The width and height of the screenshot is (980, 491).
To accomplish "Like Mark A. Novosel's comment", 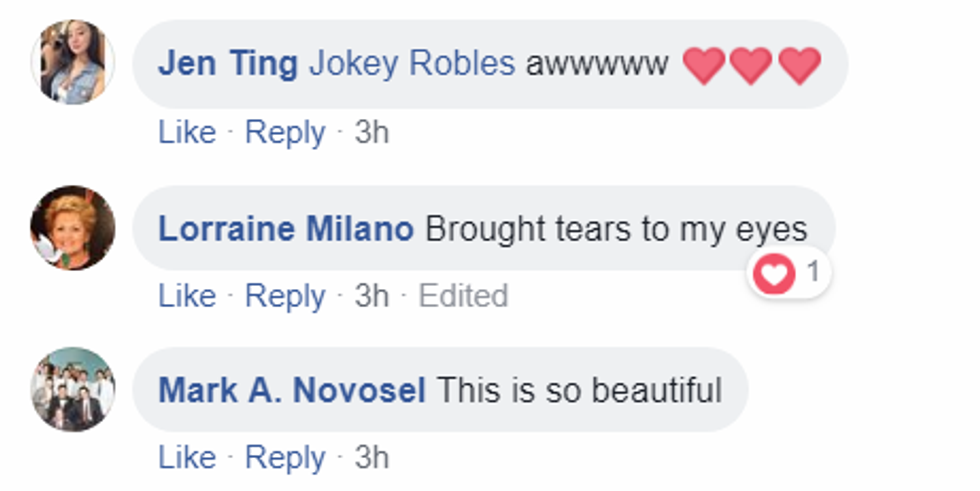I will click(x=187, y=458).
